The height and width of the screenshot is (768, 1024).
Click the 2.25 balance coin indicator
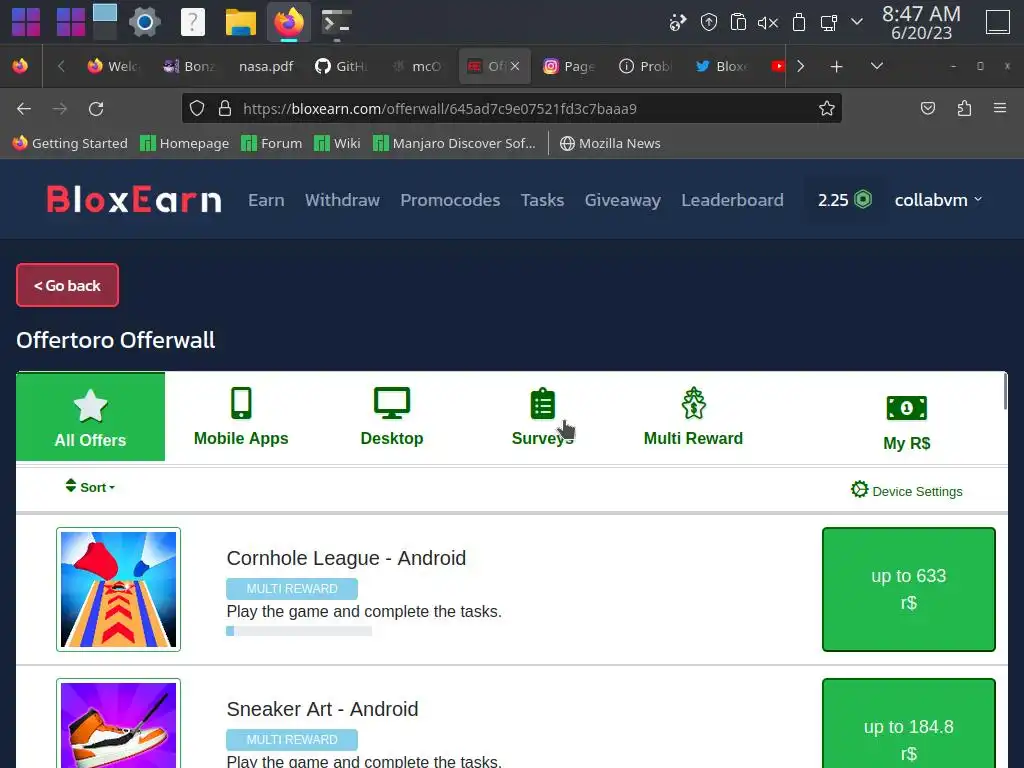[x=844, y=200]
